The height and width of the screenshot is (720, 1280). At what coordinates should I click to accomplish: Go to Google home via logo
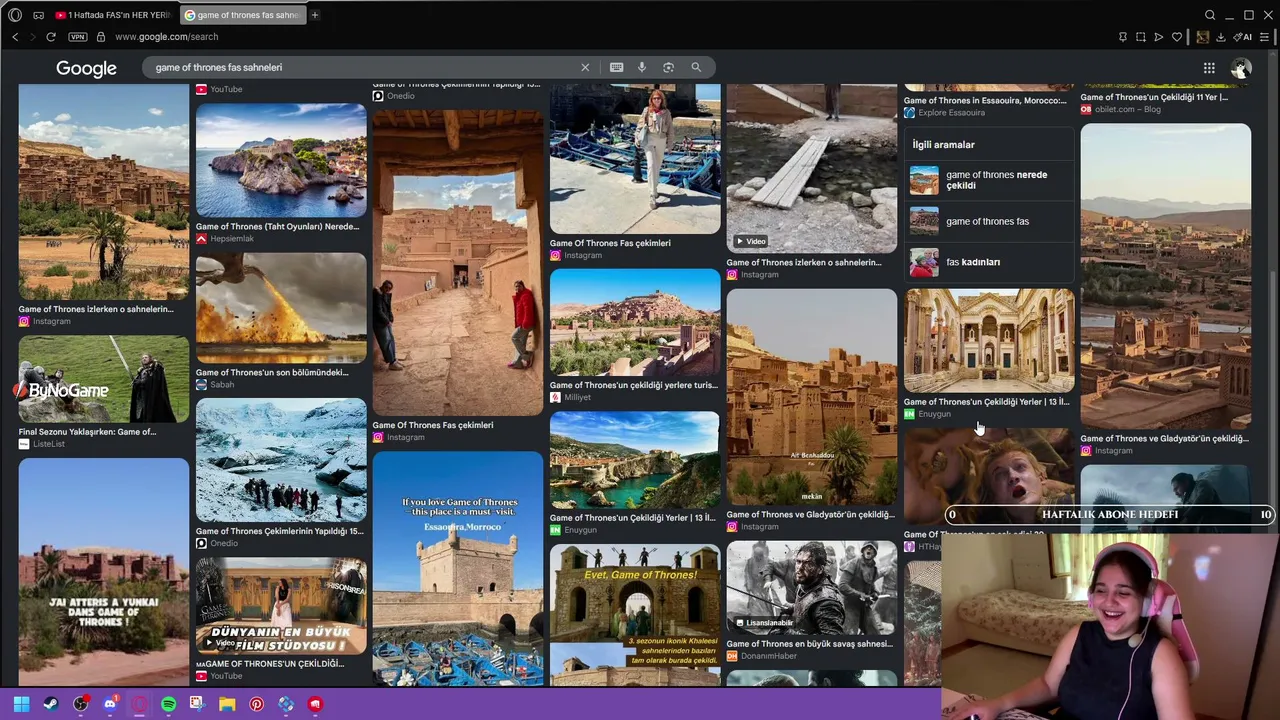tap(86, 68)
